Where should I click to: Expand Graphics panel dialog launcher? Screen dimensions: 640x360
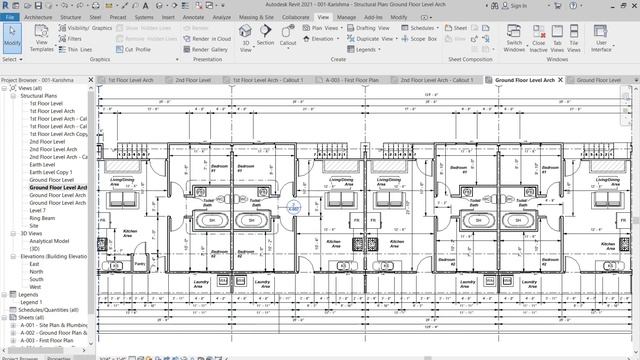point(177,60)
